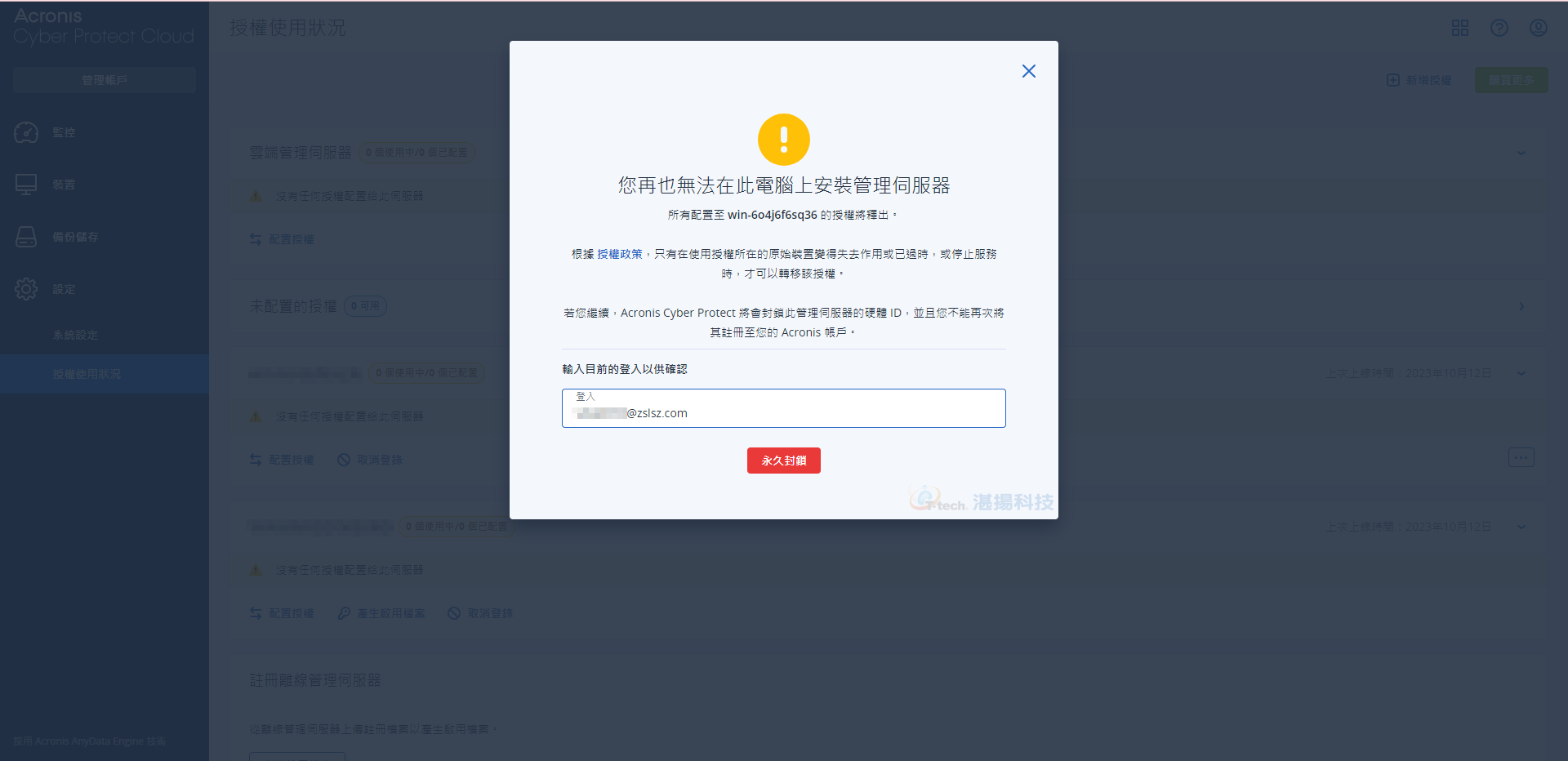1568x761 pixels.
Task: Click the 輸入目前的登入以供確認 label
Action: pyautogui.click(x=625, y=369)
